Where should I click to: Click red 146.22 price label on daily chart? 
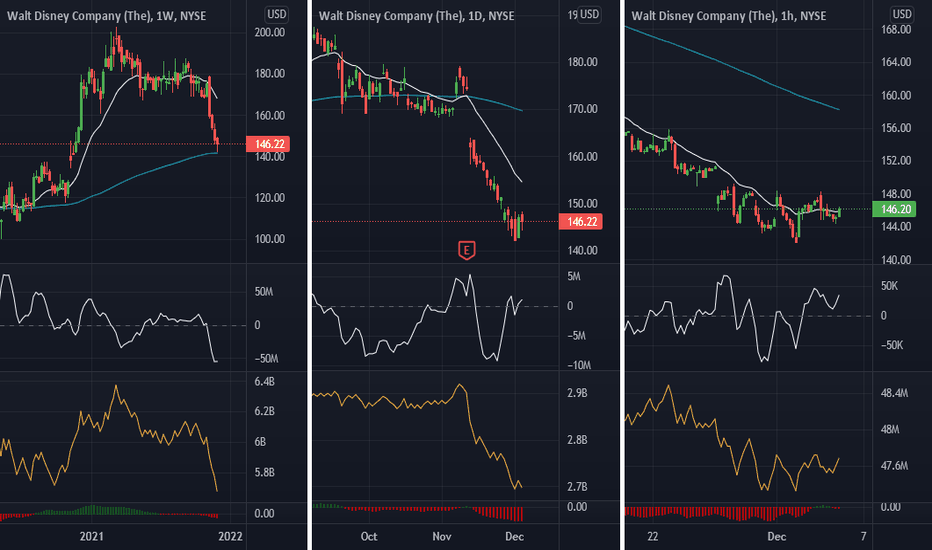click(581, 222)
